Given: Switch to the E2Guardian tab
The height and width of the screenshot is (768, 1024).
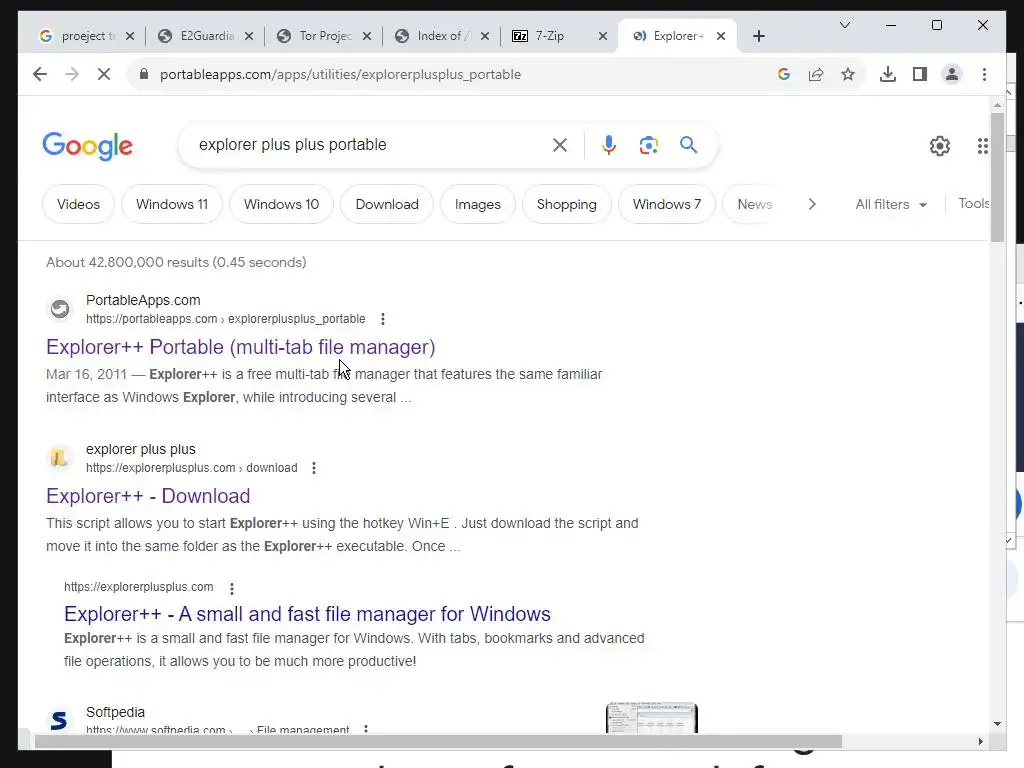Looking at the screenshot, I should pos(204,36).
